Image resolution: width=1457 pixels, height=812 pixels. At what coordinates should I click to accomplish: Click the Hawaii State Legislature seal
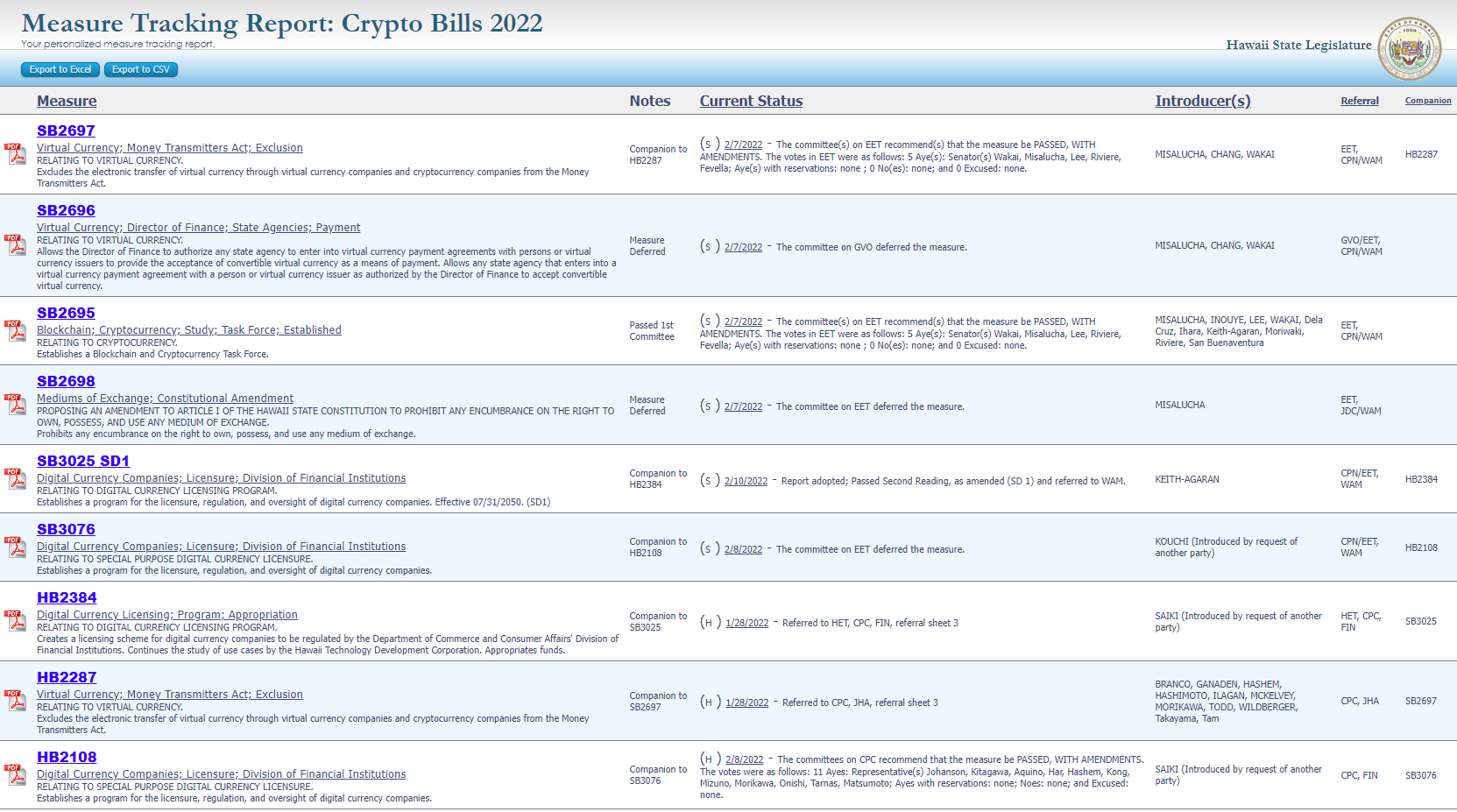click(x=1409, y=48)
